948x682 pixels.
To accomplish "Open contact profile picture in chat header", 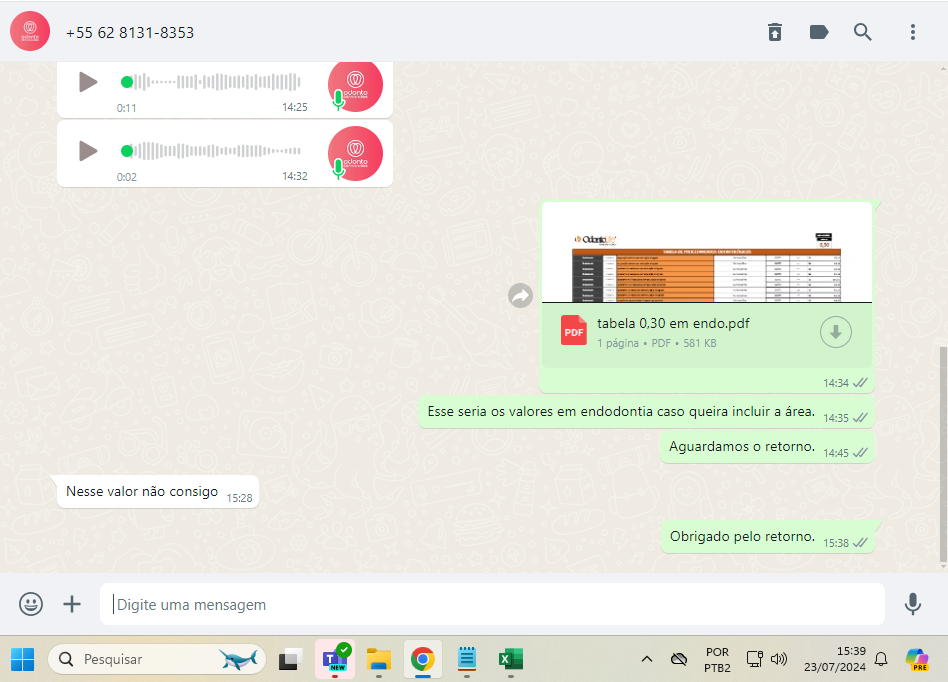I will tap(30, 31).
